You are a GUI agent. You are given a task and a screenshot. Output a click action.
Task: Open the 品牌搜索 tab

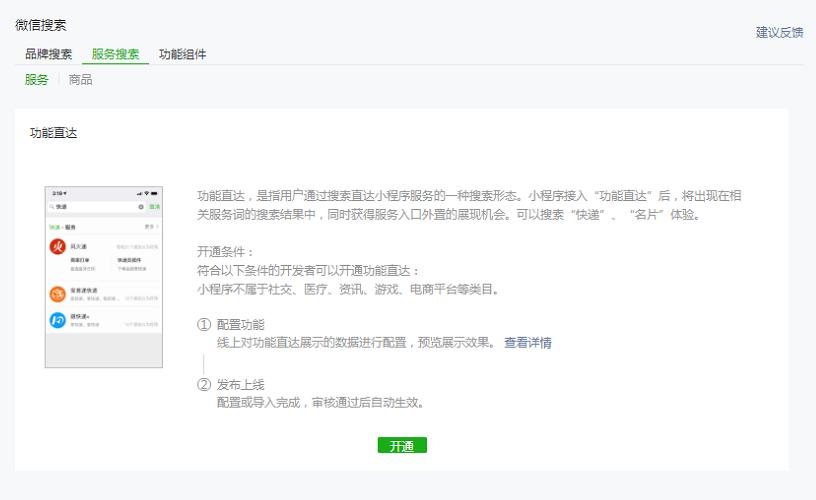click(48, 54)
